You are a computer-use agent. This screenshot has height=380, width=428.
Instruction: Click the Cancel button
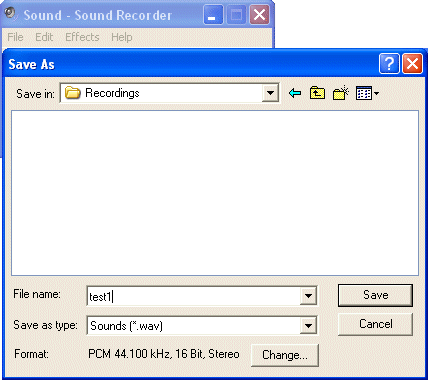375,324
